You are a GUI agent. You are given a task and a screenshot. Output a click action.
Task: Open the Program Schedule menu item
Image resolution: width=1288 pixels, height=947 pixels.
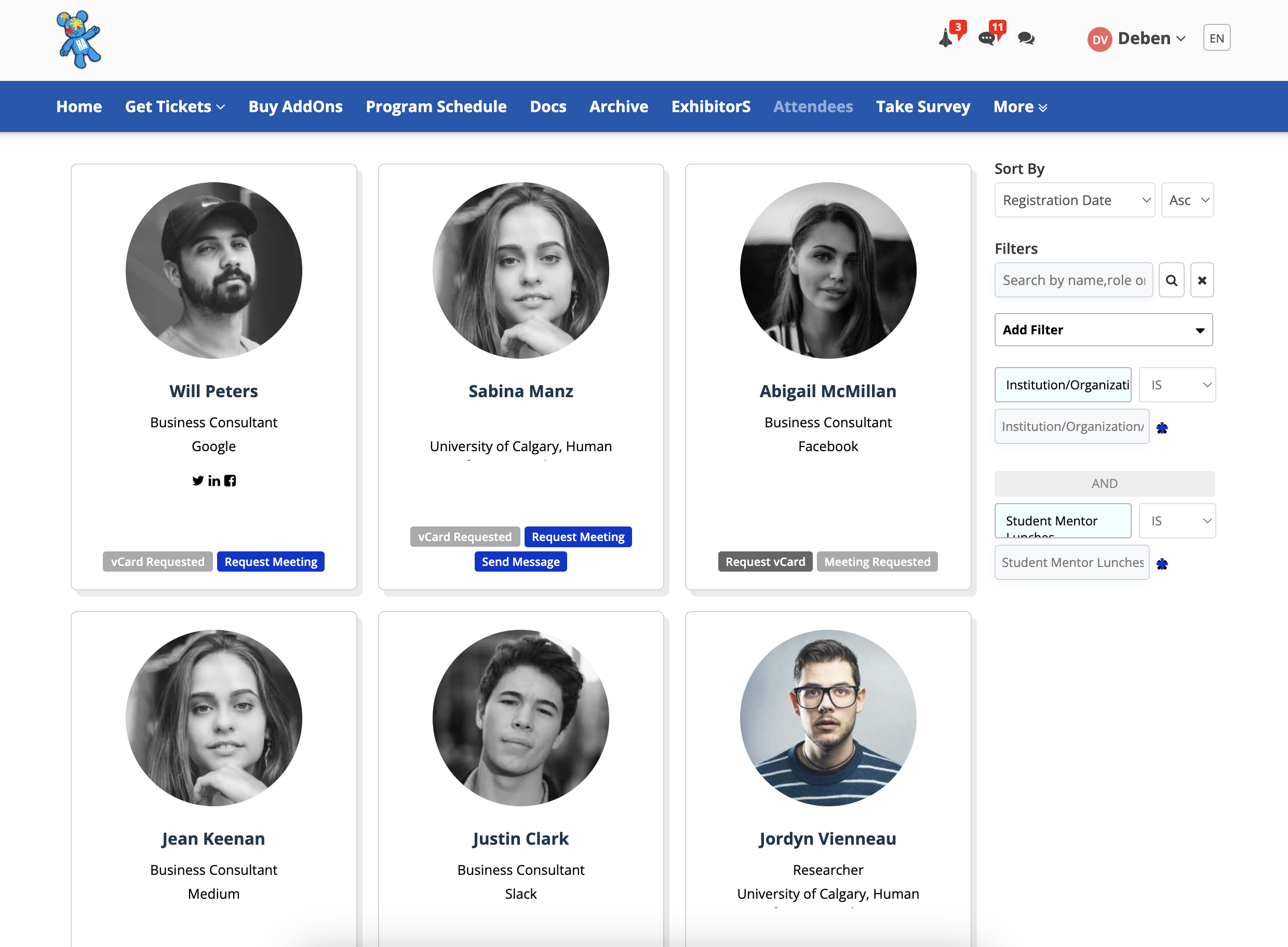[x=436, y=106]
